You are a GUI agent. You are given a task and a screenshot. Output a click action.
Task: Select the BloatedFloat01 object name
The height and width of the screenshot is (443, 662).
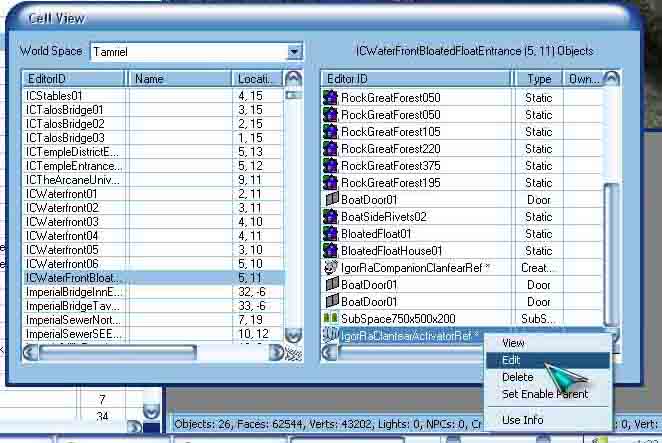376,234
